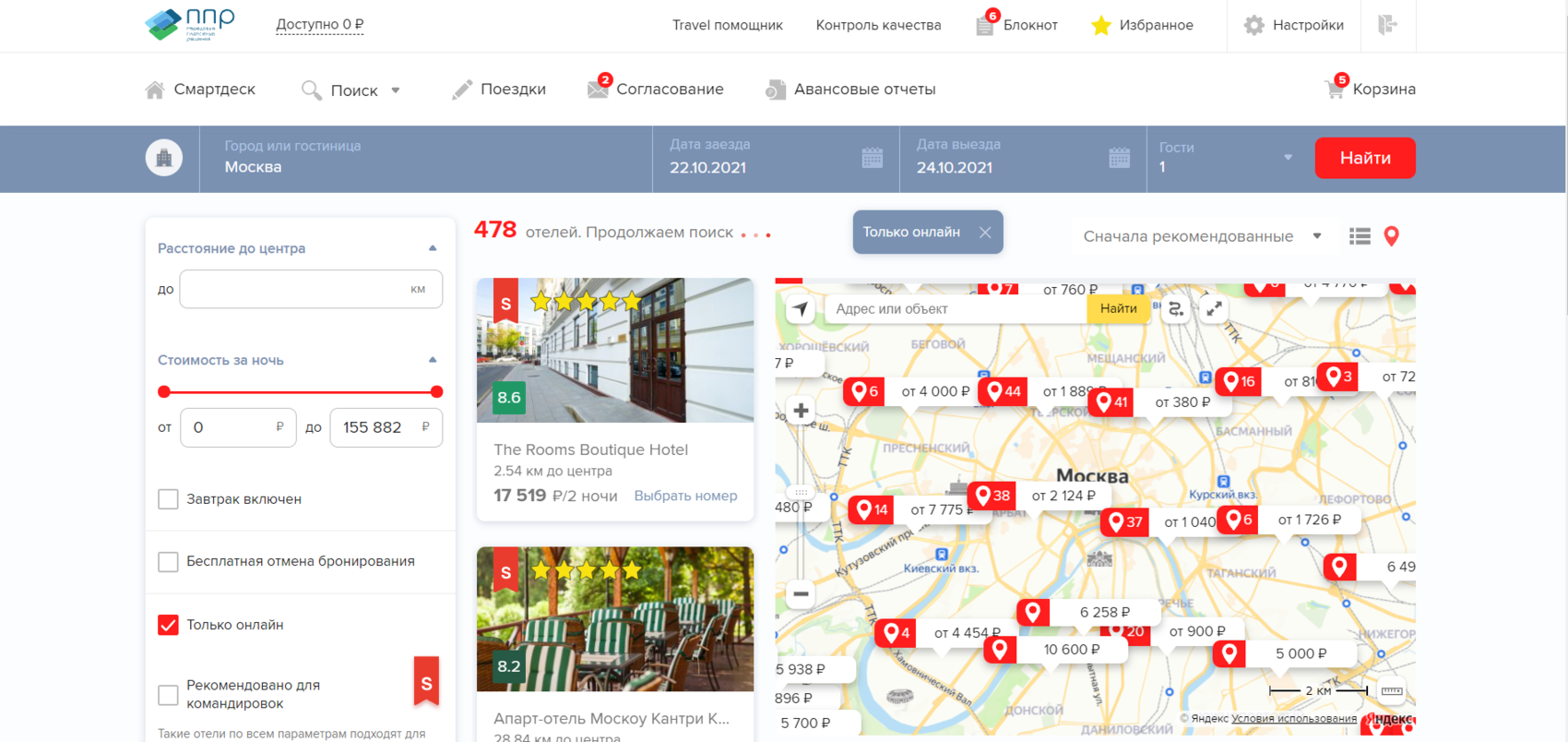Collapse the Расстояние до центра section
Screen dimensions: 1568x742
433,248
